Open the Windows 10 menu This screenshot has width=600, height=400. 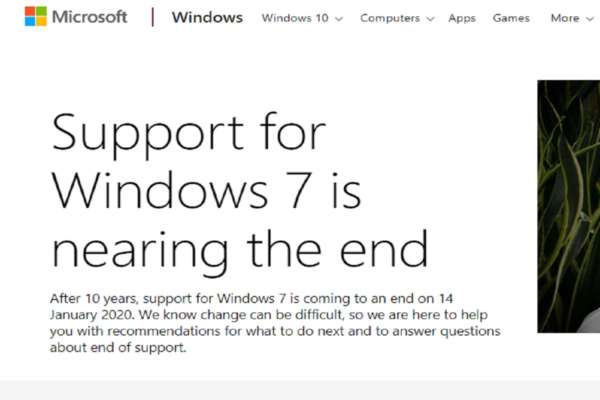[295, 18]
